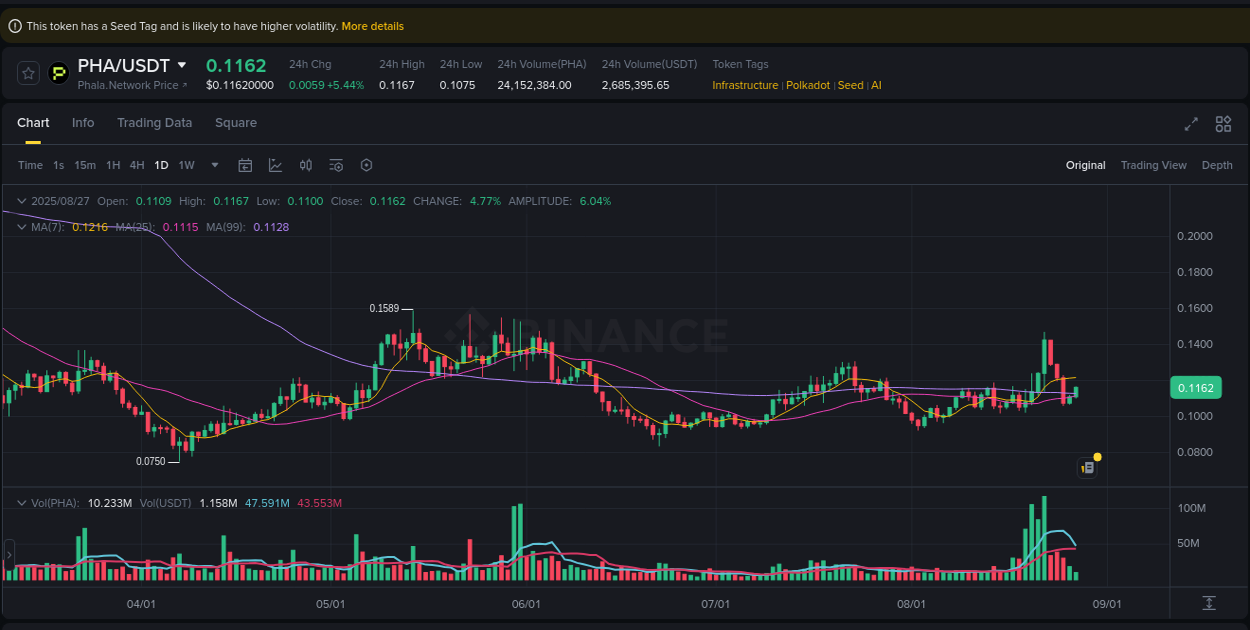1250x630 pixels.
Task: Click the chart events icon with yellow dot
Action: (1087, 467)
